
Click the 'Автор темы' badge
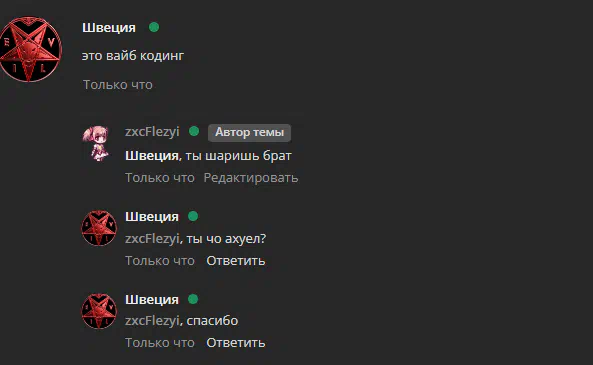click(249, 132)
